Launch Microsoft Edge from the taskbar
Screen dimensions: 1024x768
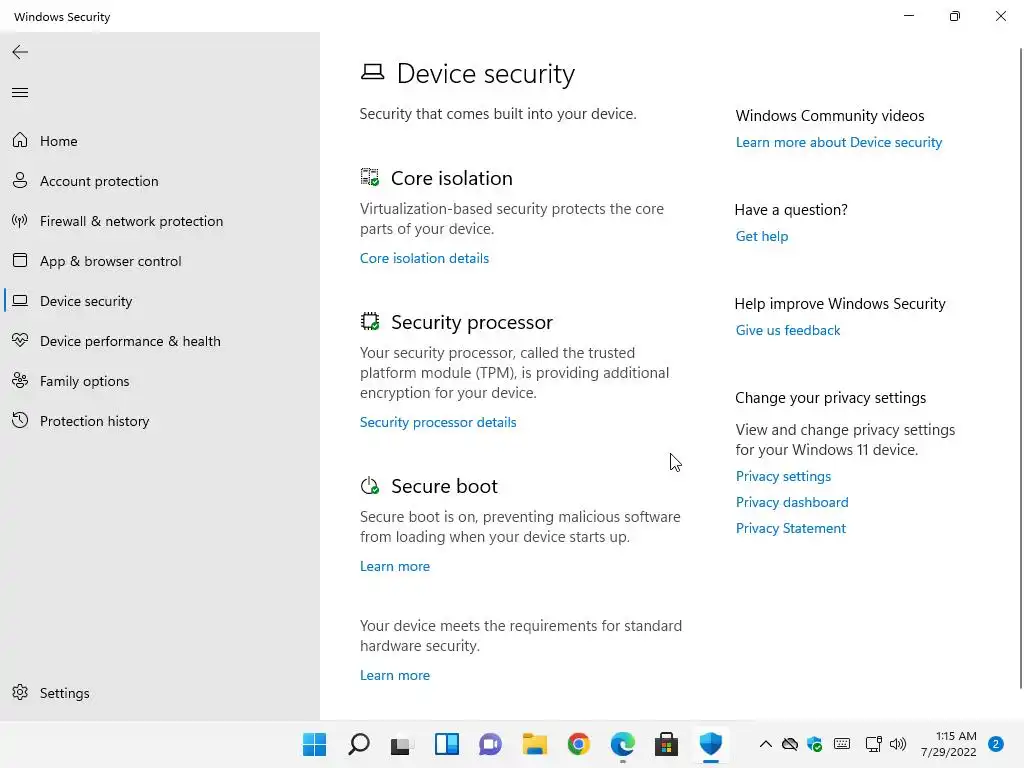tap(622, 744)
